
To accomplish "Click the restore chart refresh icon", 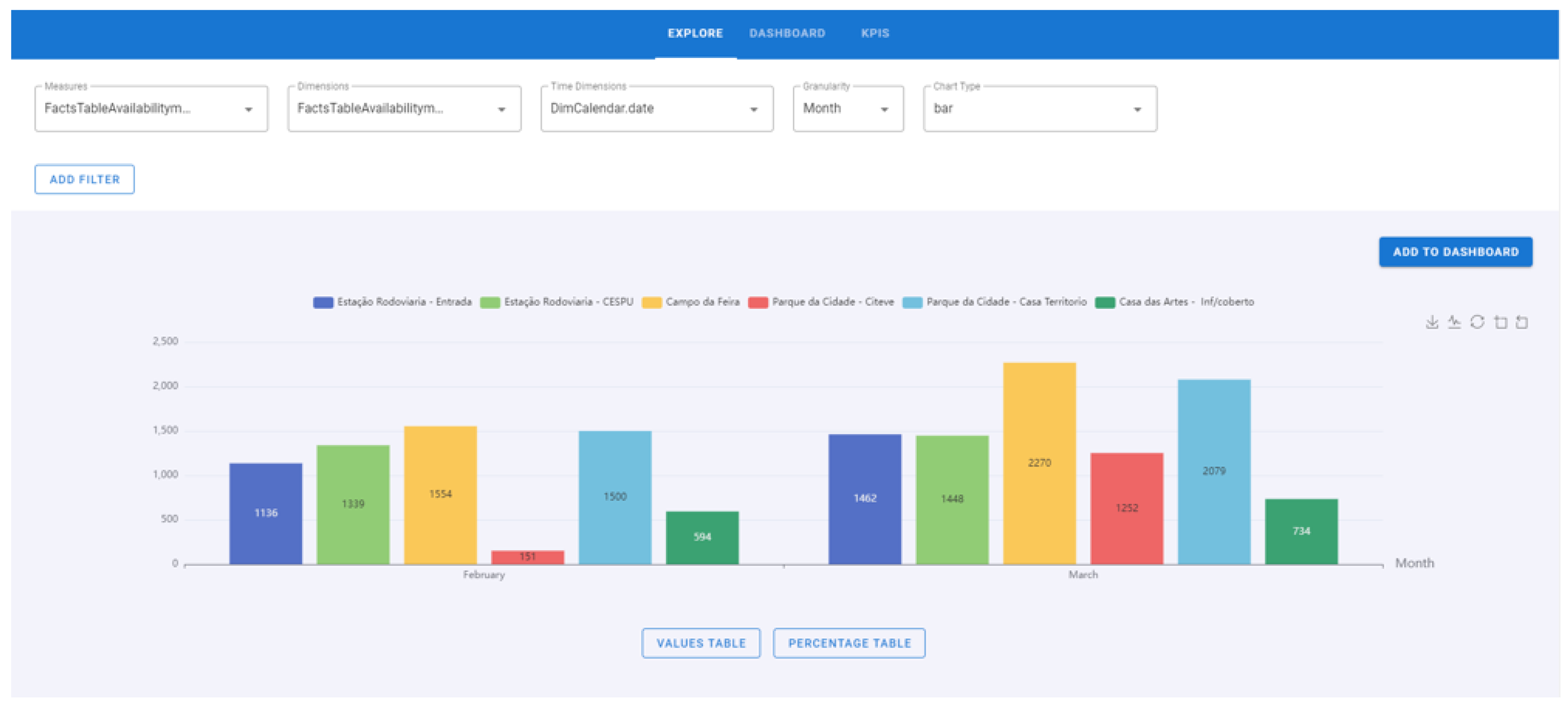I will 1477,322.
